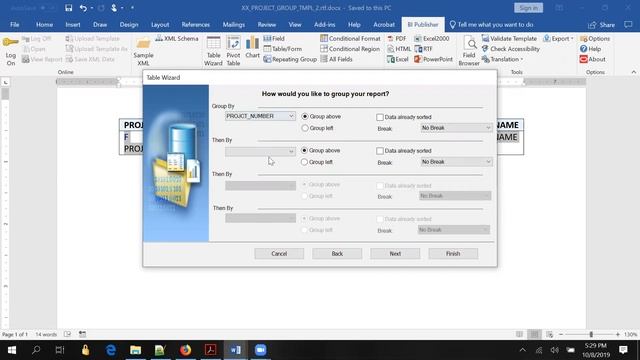Click the Sign in button
The image size is (640, 360).
(529, 8)
